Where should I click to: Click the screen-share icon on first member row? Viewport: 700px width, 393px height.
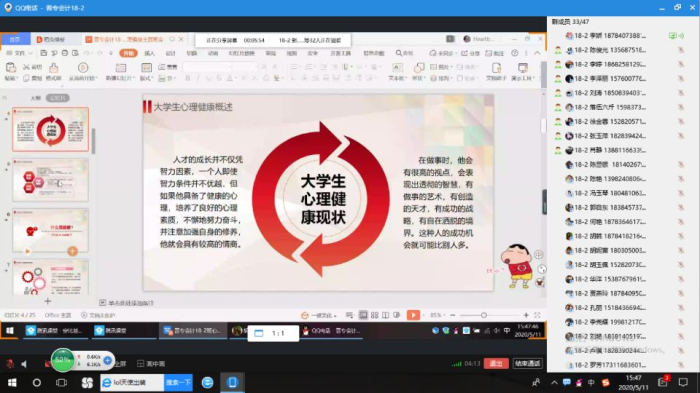[672, 36]
